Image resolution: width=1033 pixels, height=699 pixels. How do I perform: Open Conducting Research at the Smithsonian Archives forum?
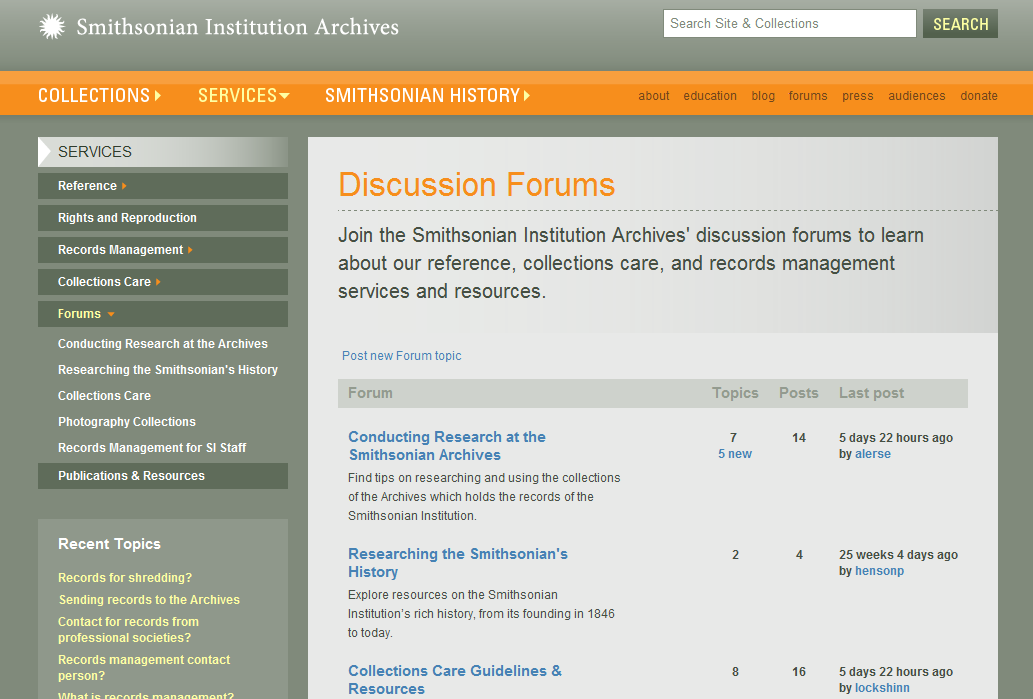[446, 446]
